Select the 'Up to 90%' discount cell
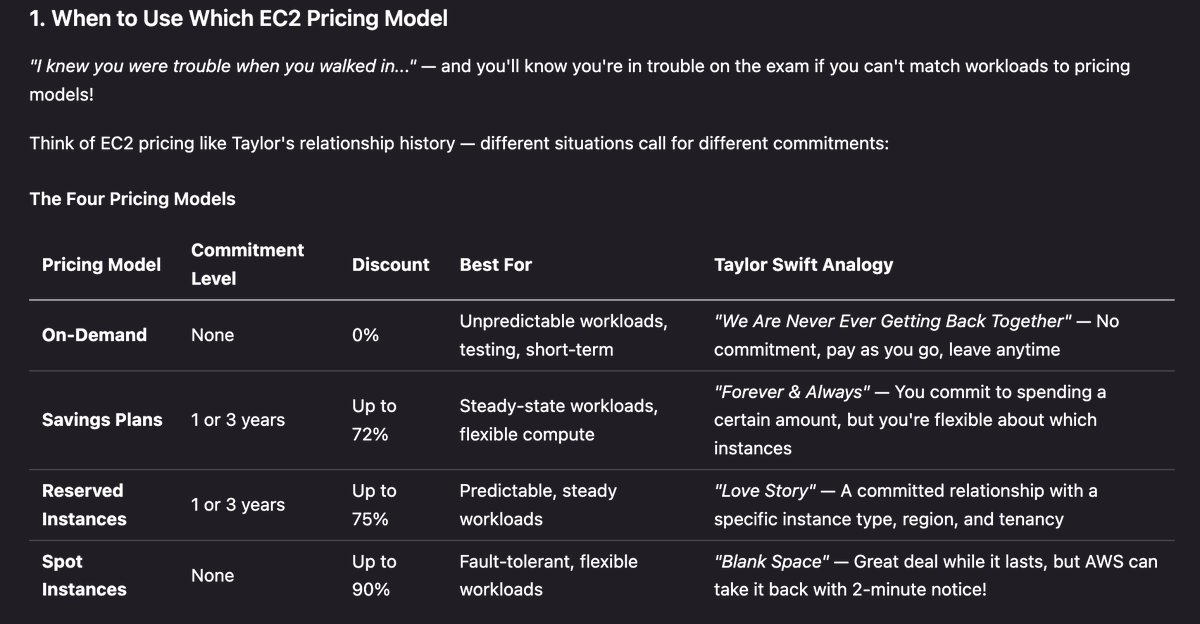Screen dimensions: 1200x624 374,576
